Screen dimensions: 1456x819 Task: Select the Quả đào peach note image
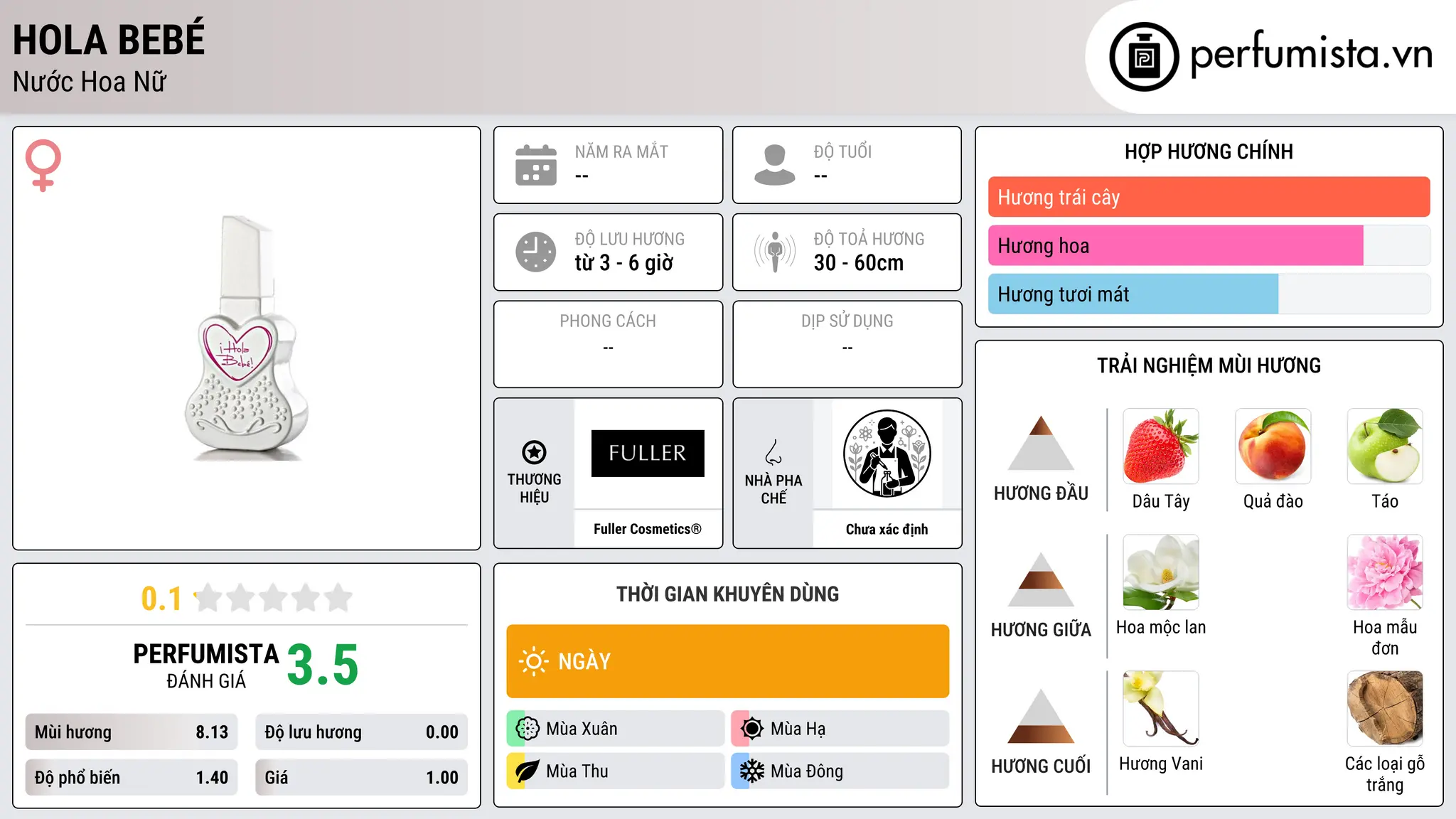click(1273, 446)
